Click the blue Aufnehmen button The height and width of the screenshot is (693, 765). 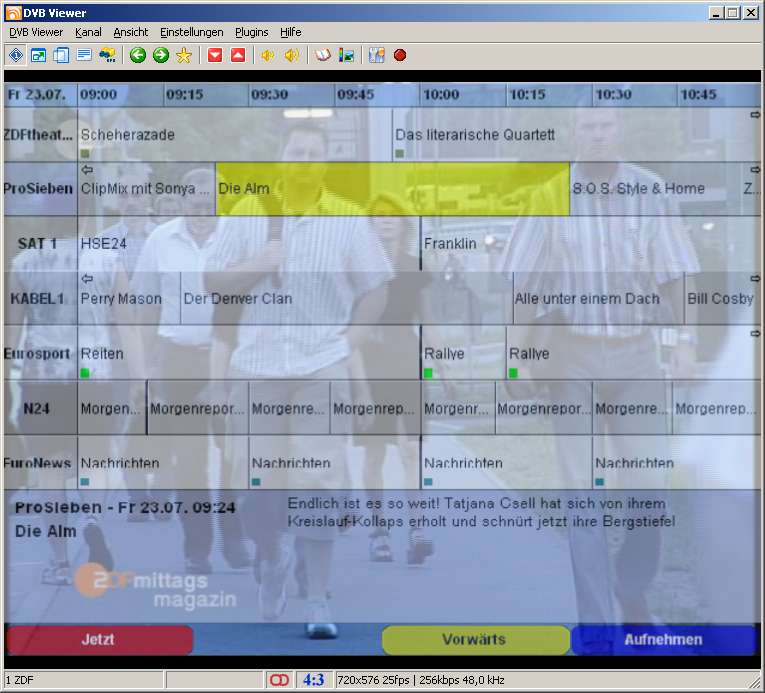(664, 640)
